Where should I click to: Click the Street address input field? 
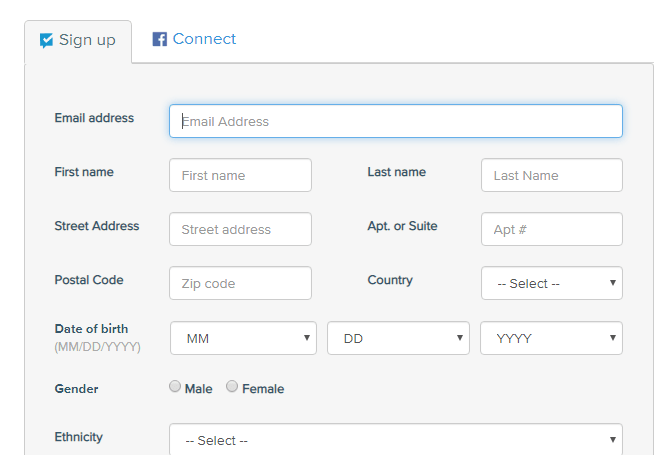tap(240, 229)
